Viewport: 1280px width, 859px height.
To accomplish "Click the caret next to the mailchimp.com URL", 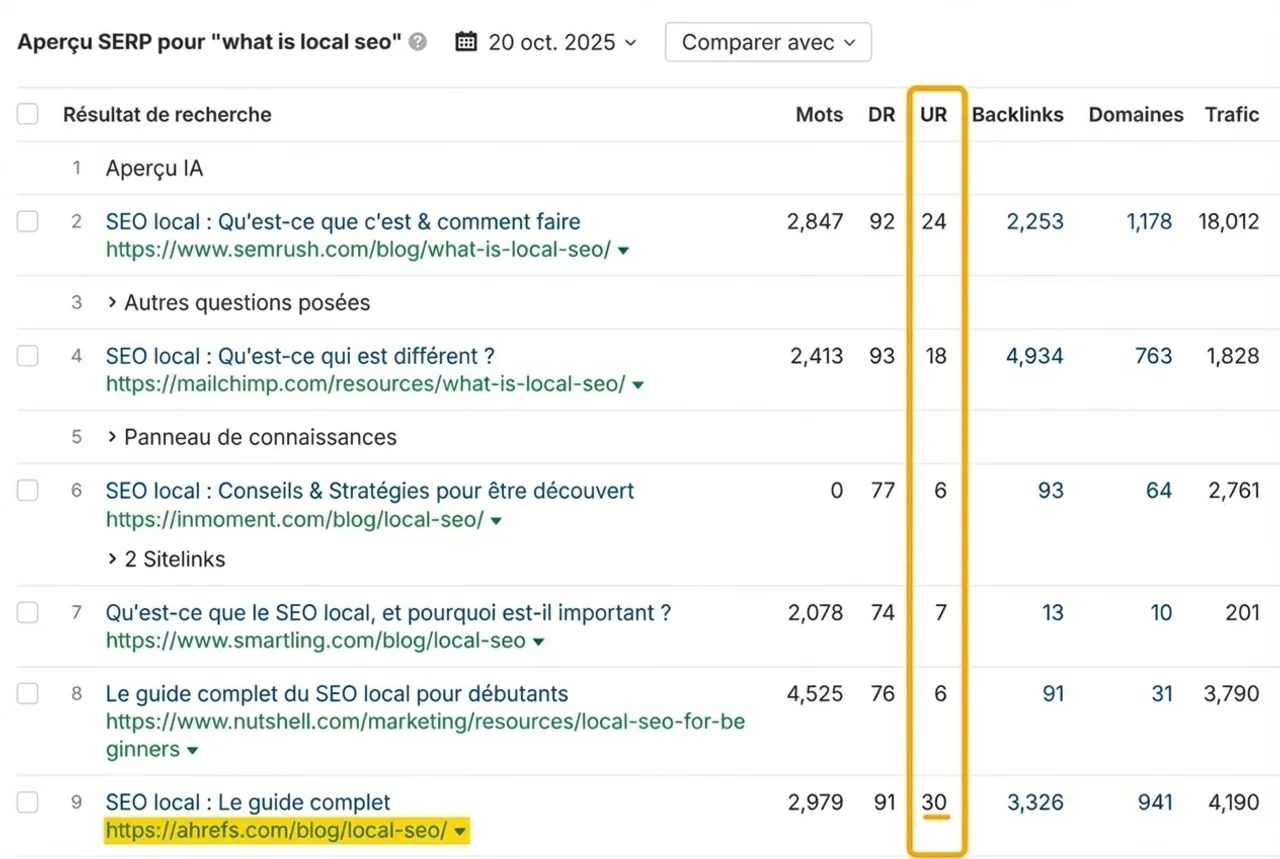I will point(639,383).
